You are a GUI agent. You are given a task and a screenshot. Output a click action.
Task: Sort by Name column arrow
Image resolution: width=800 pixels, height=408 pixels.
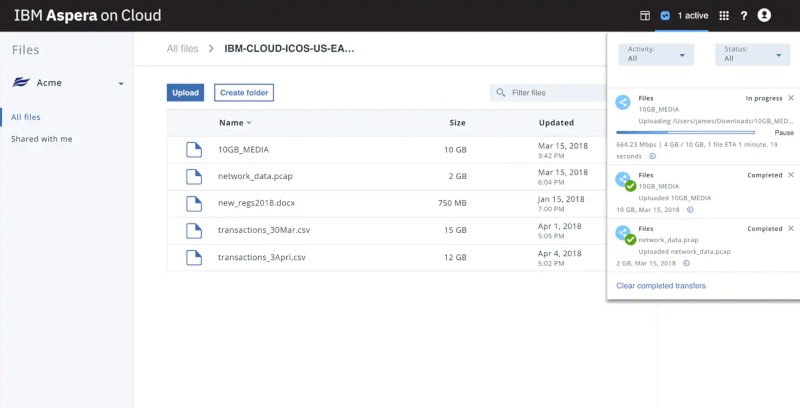tap(249, 123)
